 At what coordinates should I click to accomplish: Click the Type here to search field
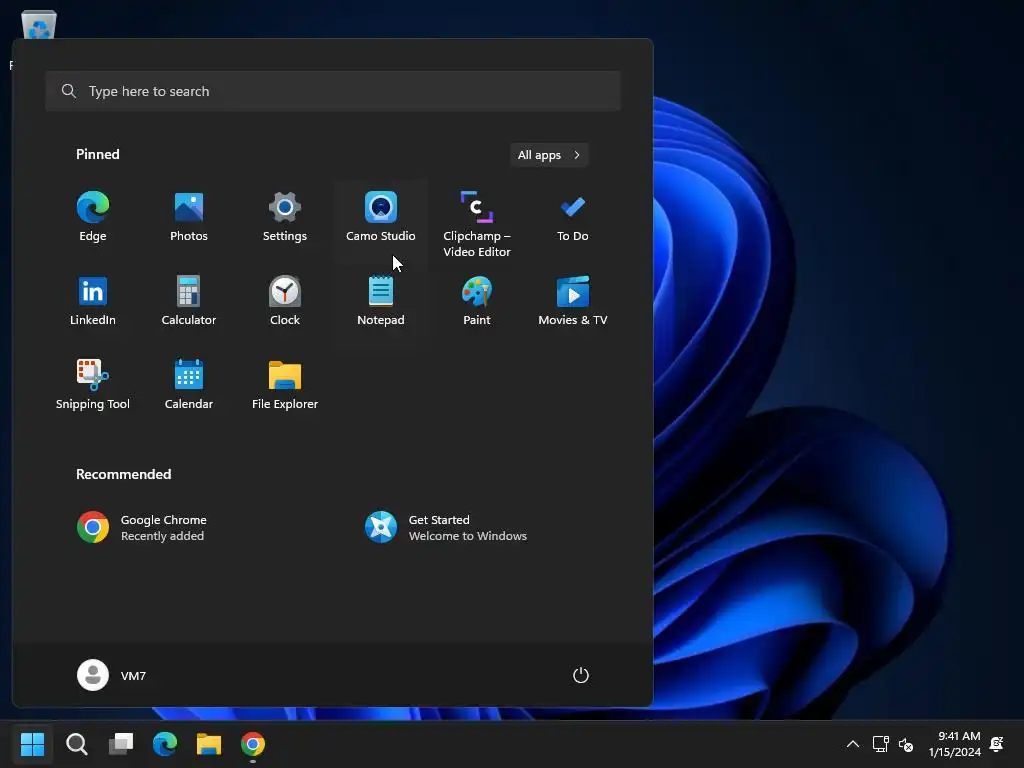(x=333, y=91)
